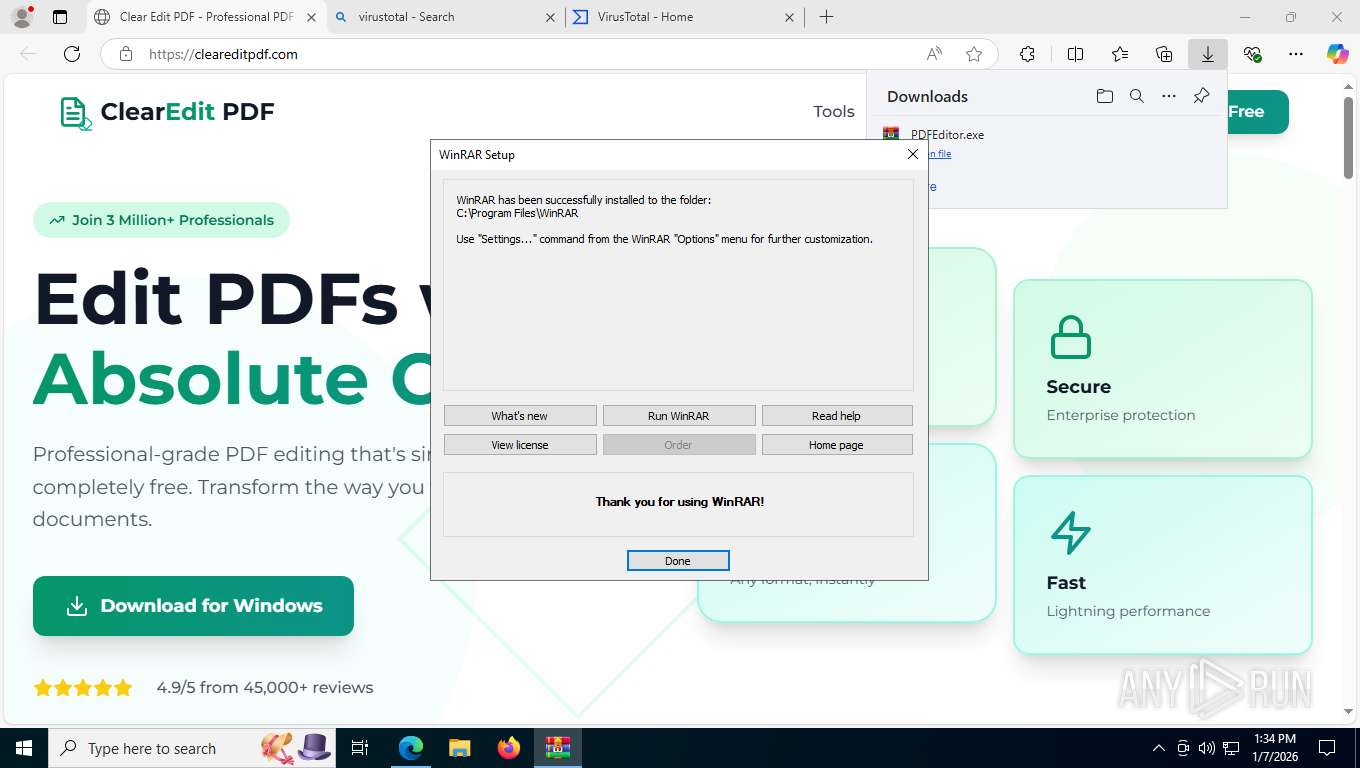Open the Tools menu on ClearEdit site

tap(834, 112)
